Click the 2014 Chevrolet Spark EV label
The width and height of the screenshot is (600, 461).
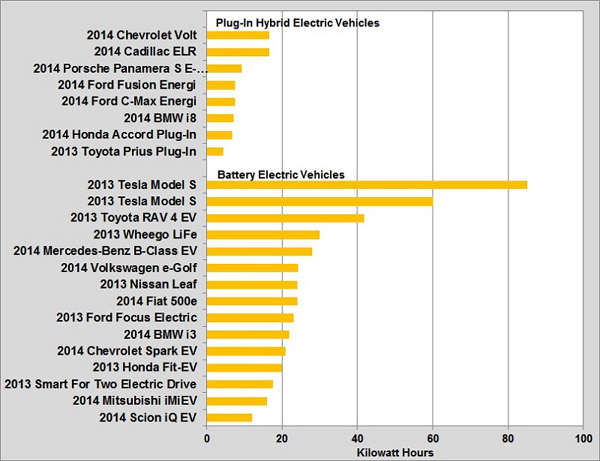point(127,351)
